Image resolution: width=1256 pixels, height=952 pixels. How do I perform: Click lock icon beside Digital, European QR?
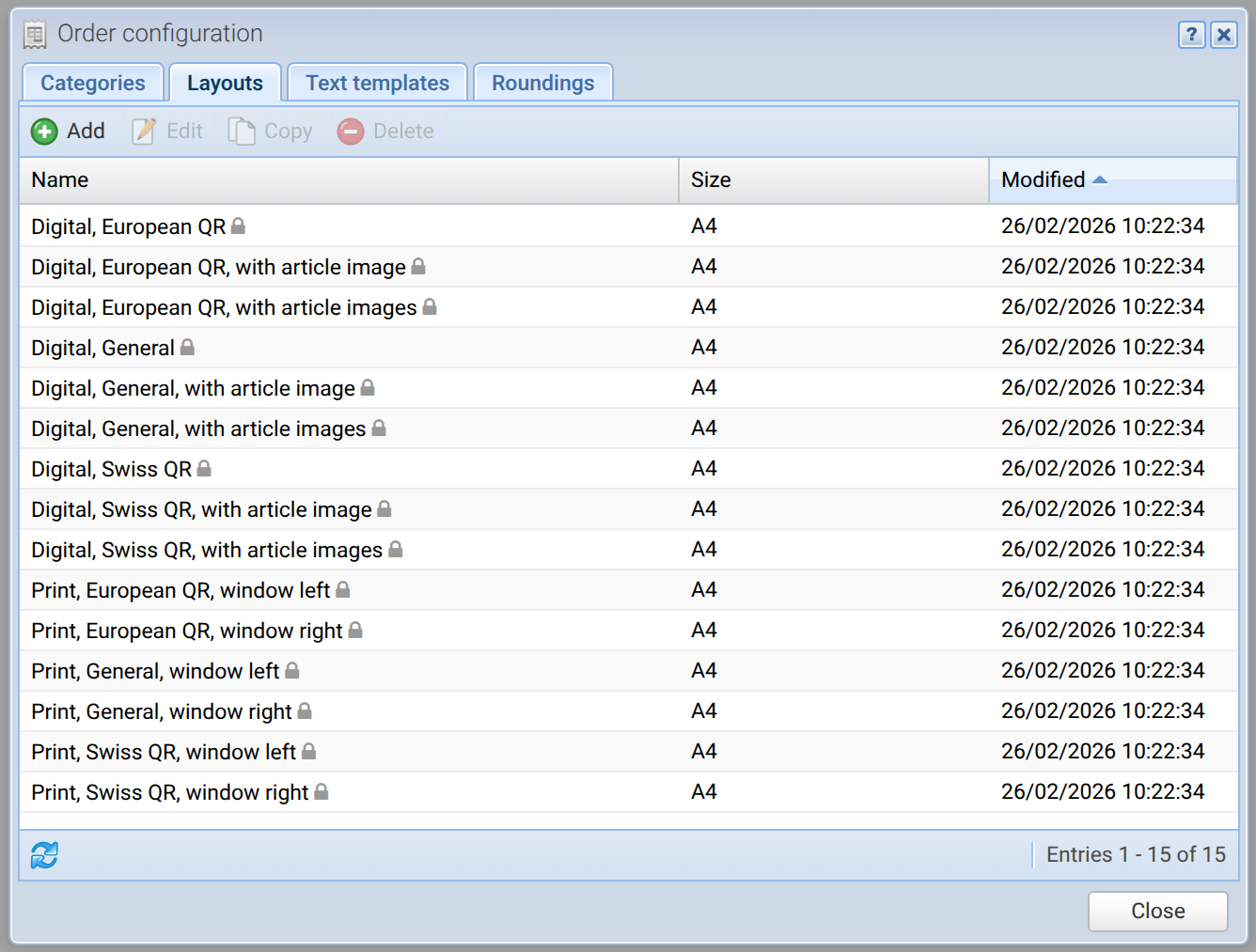[x=239, y=226]
